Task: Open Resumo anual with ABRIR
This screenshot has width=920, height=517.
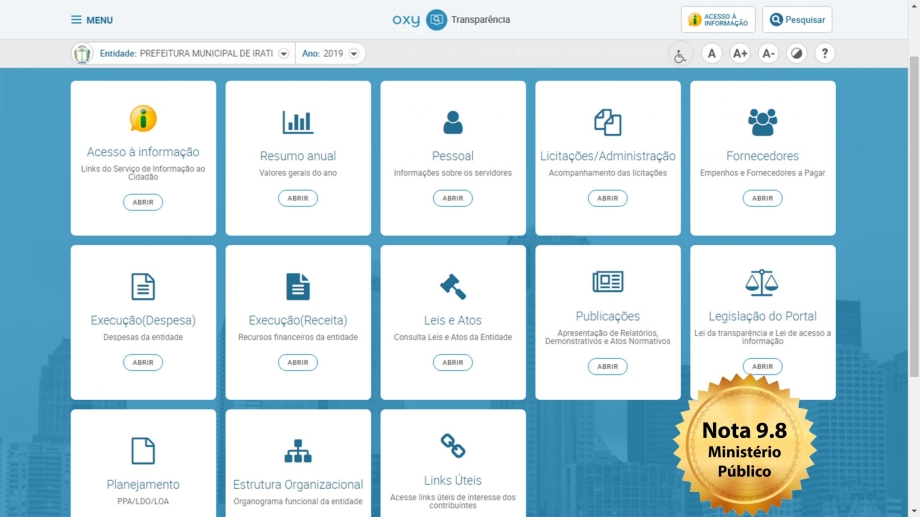Action: click(x=297, y=198)
